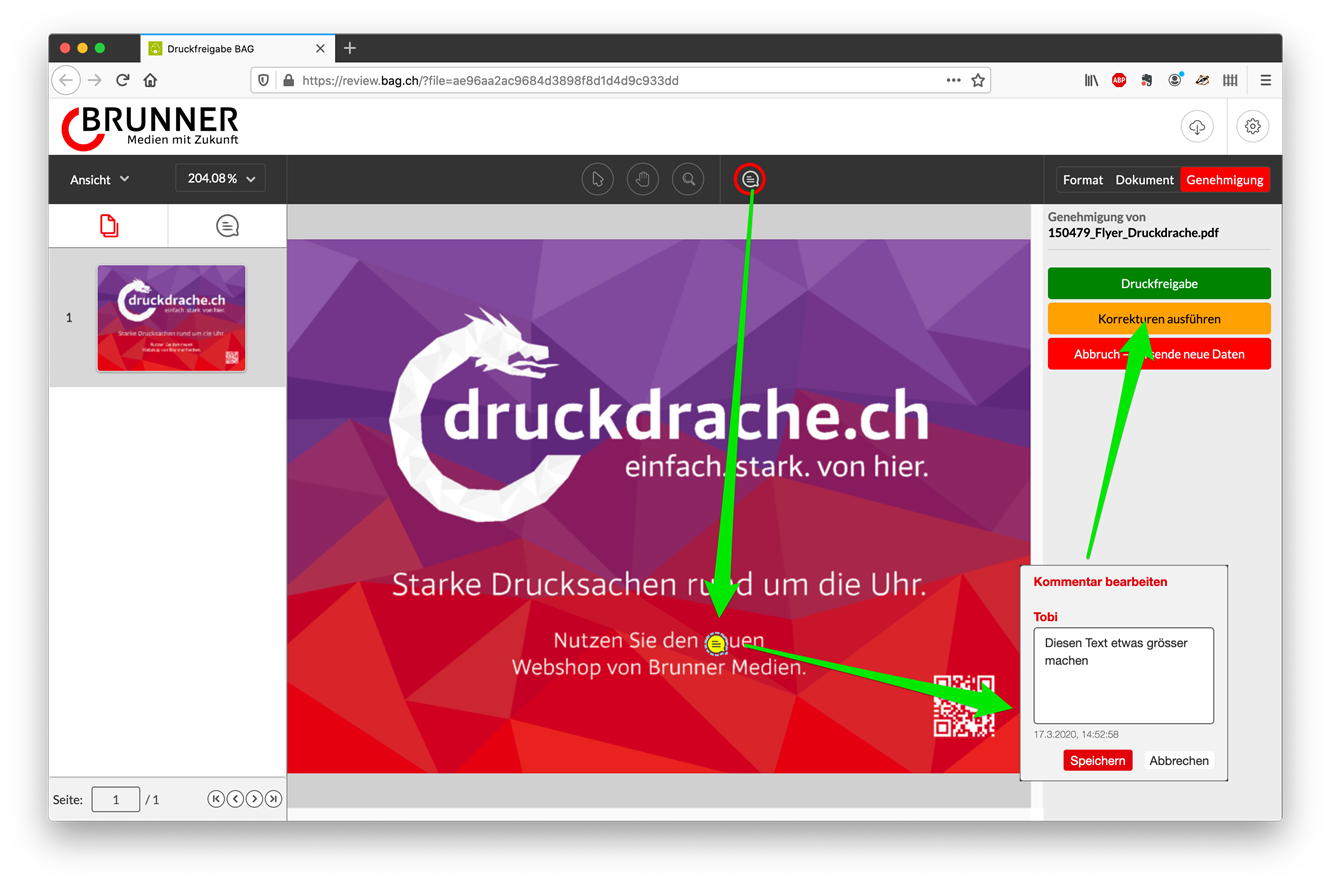Image resolution: width=1331 pixels, height=886 pixels.
Task: Click the Kommentar bearbeiten heading
Action: [1100, 581]
